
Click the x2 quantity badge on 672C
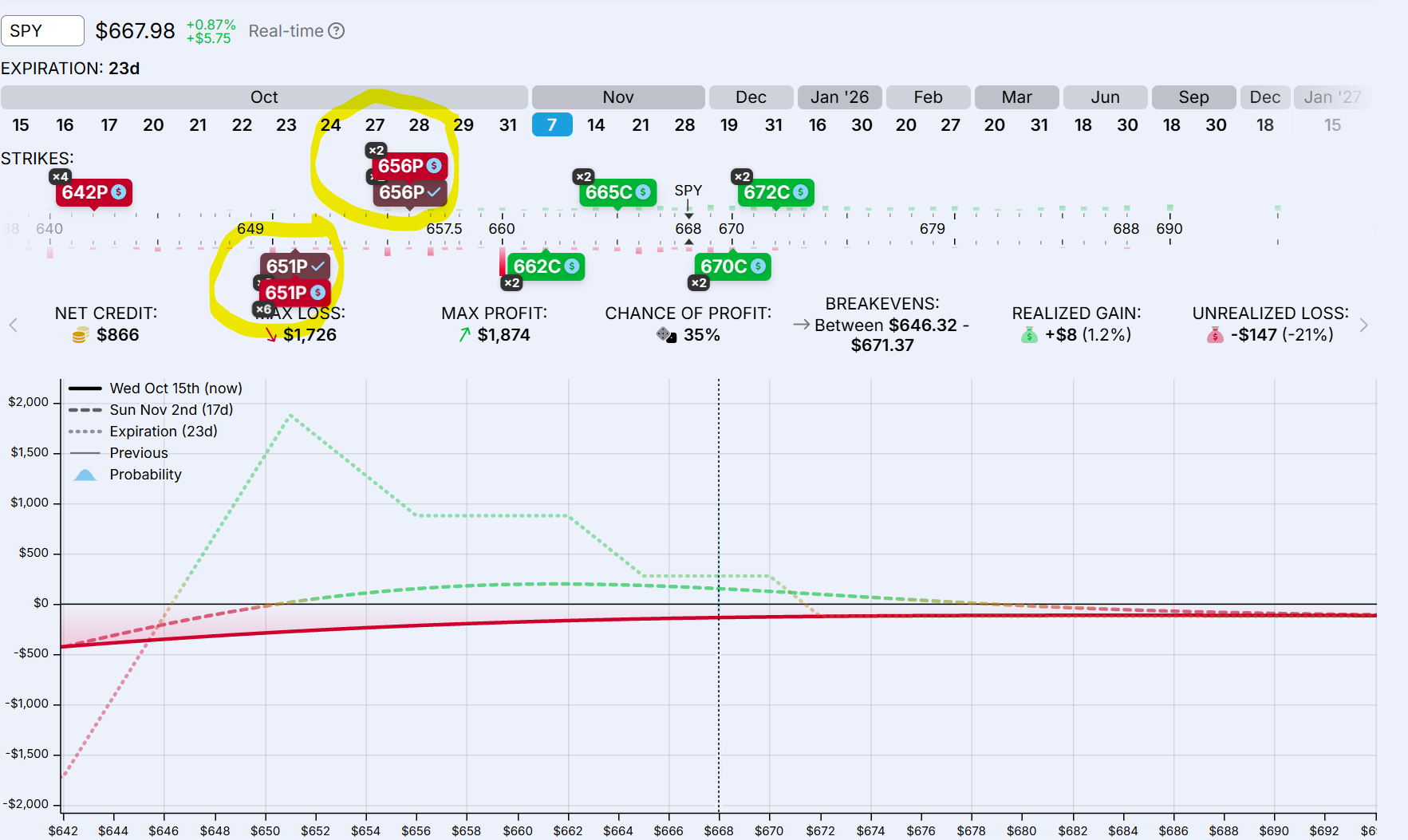pos(742,176)
